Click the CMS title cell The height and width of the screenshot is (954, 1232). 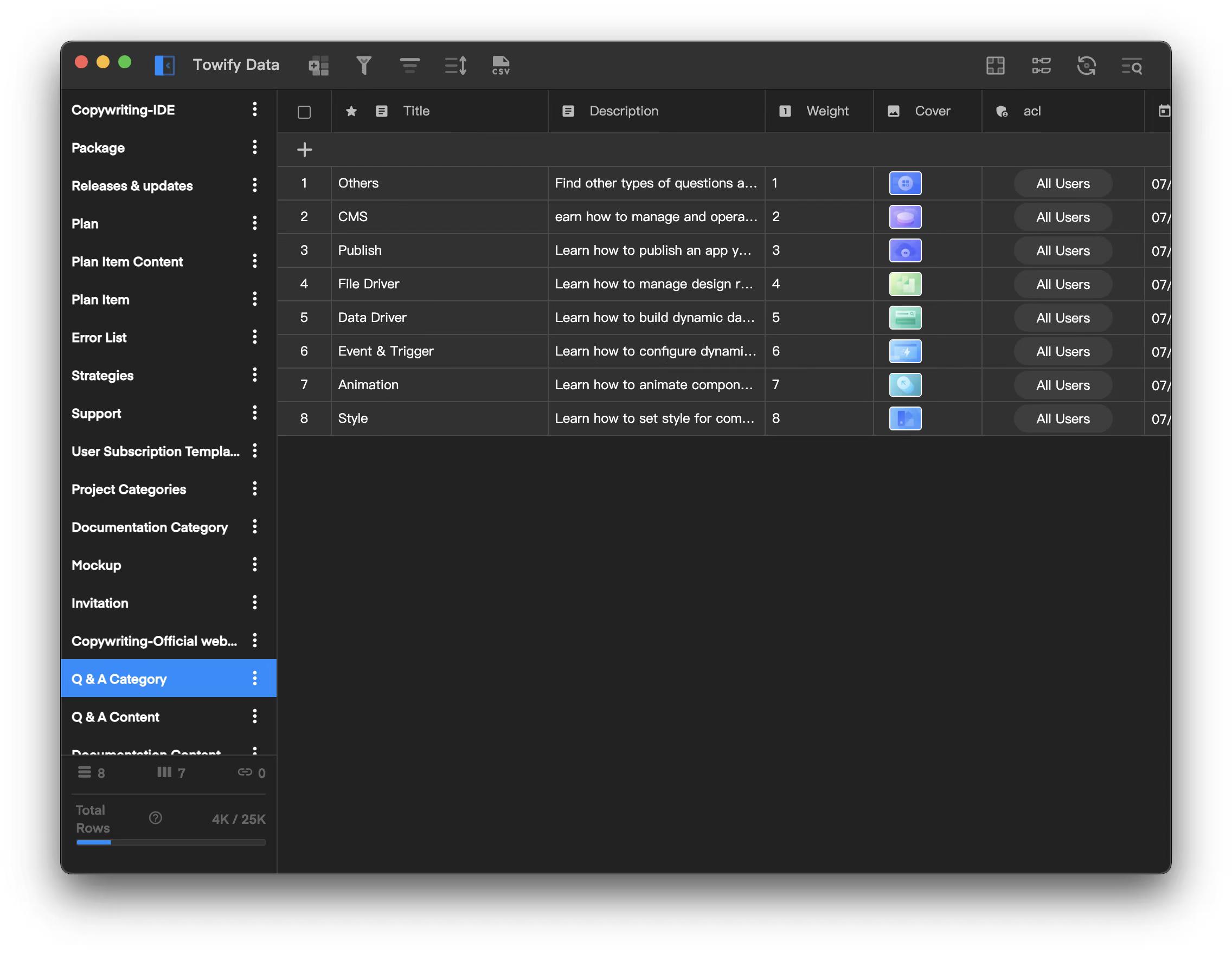(x=439, y=217)
